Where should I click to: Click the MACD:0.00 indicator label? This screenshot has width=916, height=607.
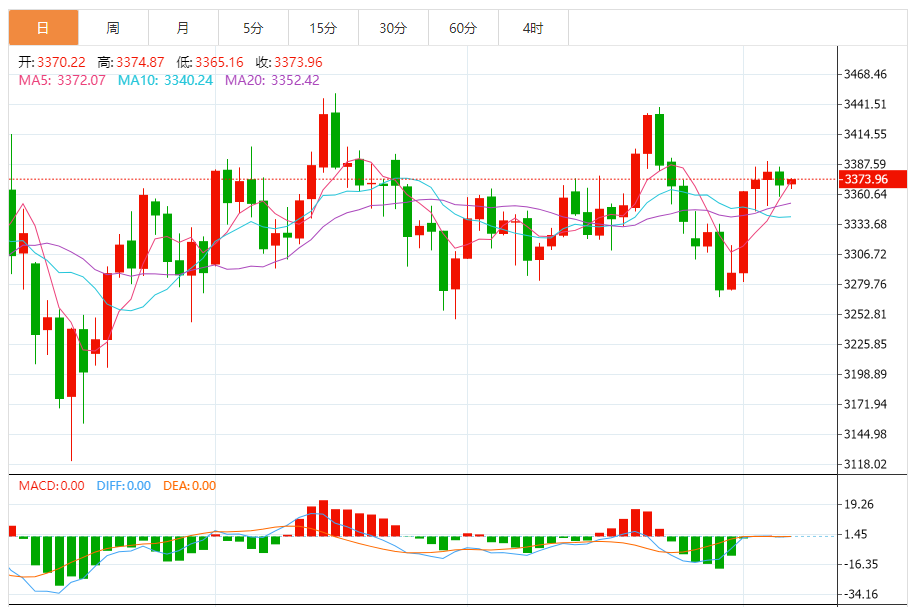coord(51,485)
